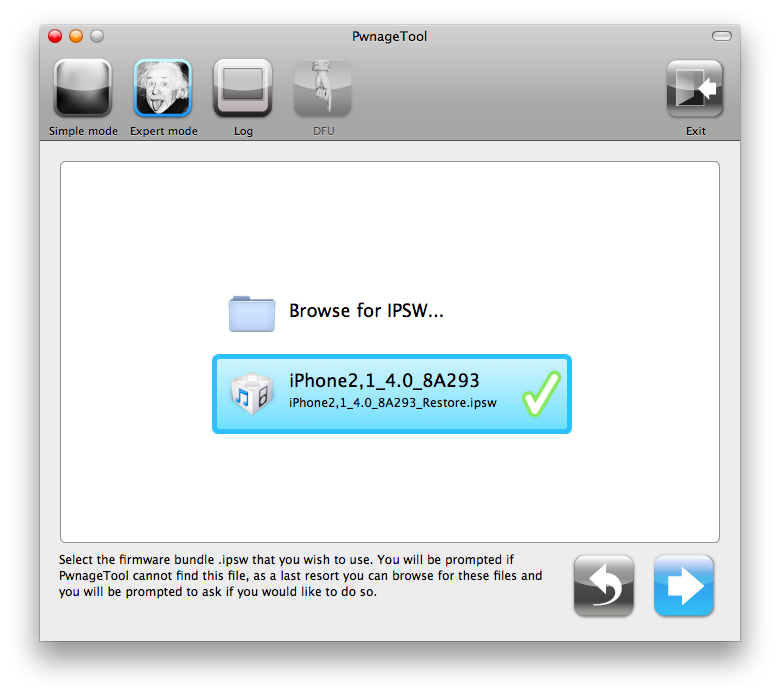Screen dimensions: 780x696
Task: Click the PwnageTool window title
Action: (x=390, y=36)
